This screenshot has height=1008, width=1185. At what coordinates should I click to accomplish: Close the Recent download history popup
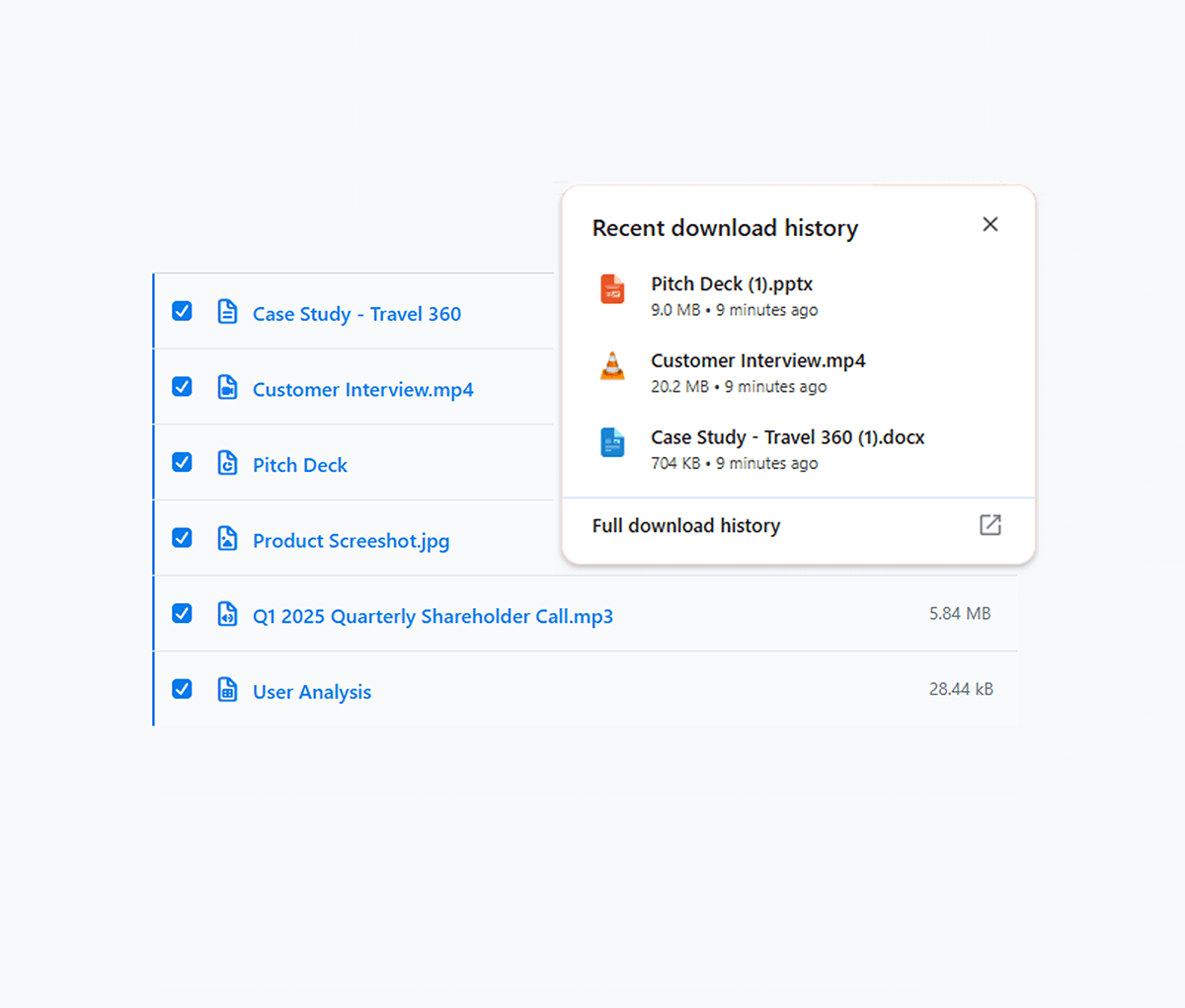click(990, 224)
